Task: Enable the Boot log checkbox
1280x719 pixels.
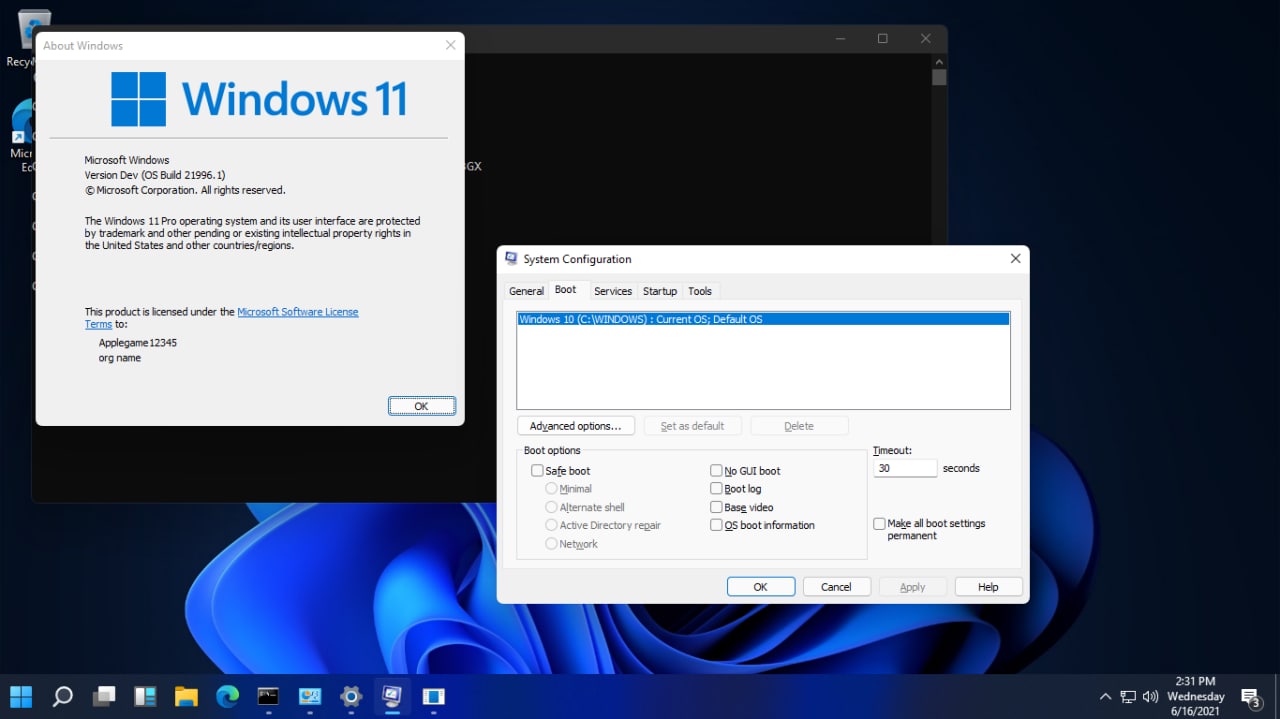Action: (x=716, y=488)
